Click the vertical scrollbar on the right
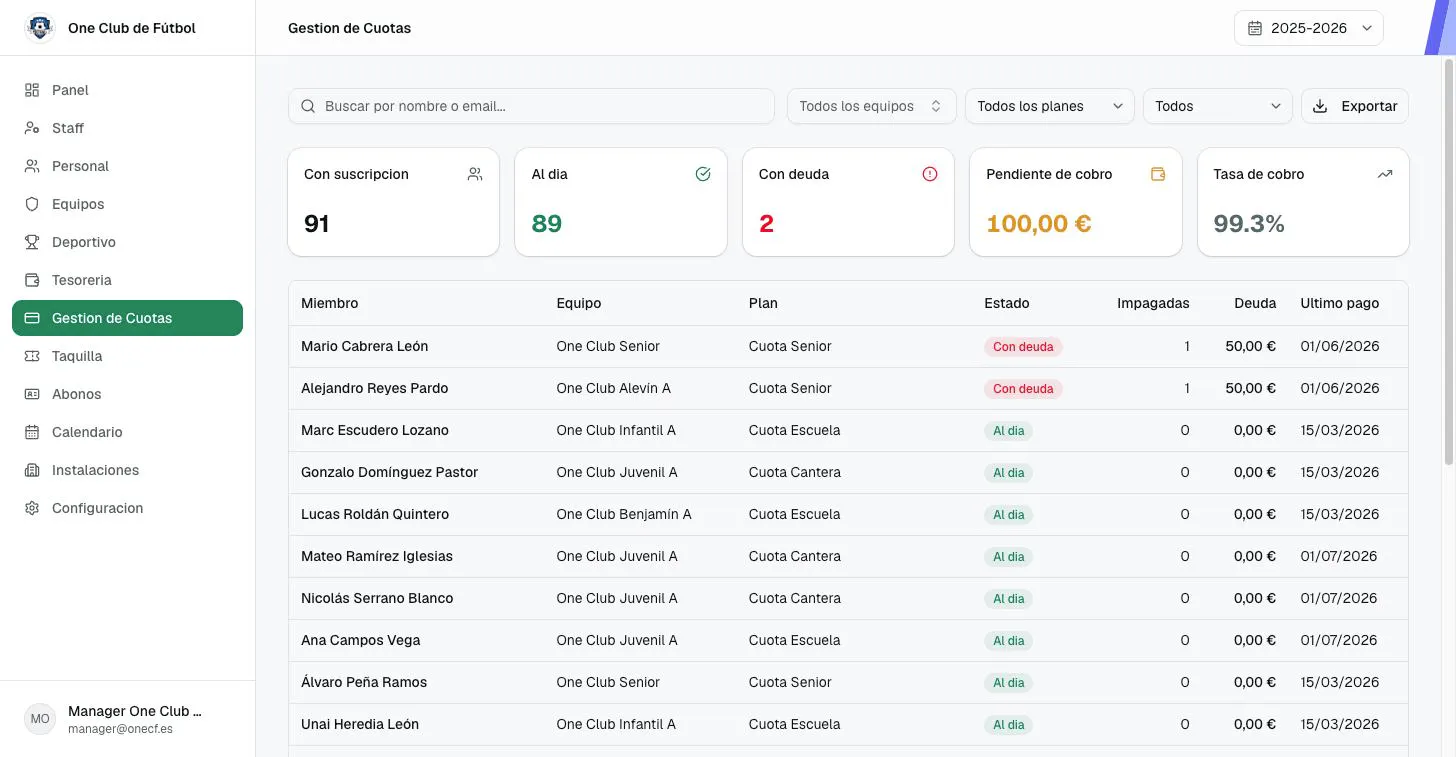This screenshot has width=1456, height=757. coord(1450,260)
